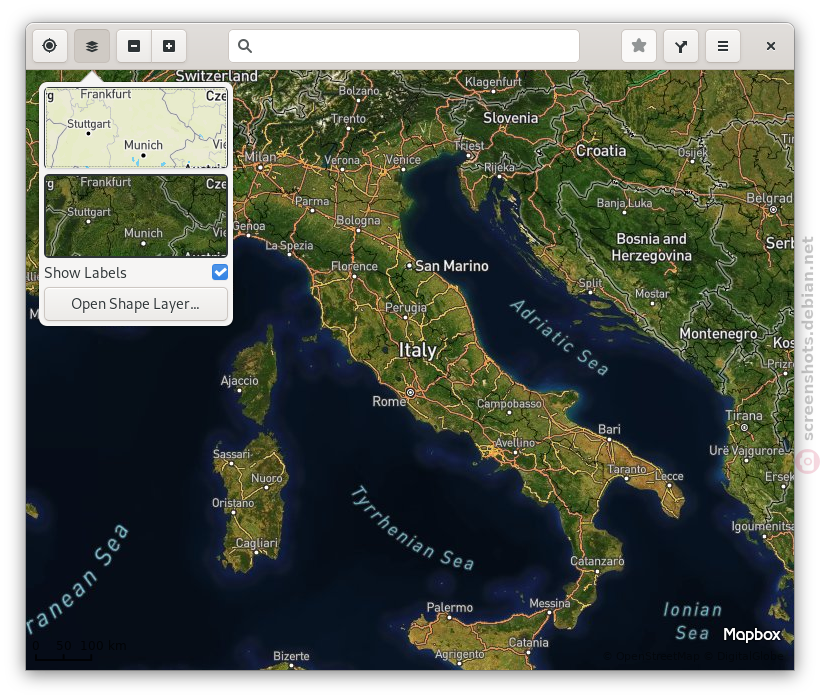Click the Bologna city label
This screenshot has height=699, width=820.
coord(358,220)
